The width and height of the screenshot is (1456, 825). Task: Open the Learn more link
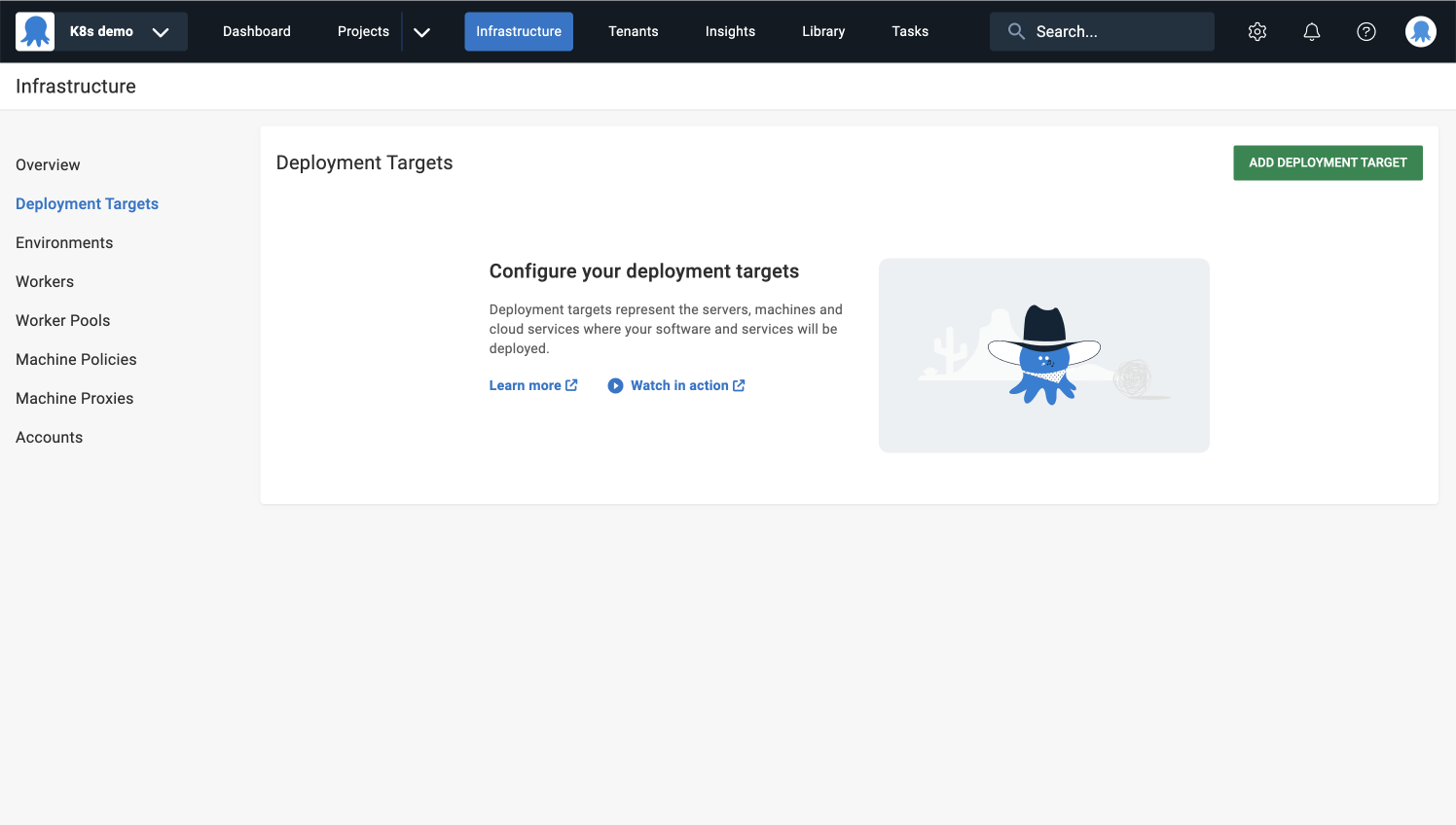[526, 385]
